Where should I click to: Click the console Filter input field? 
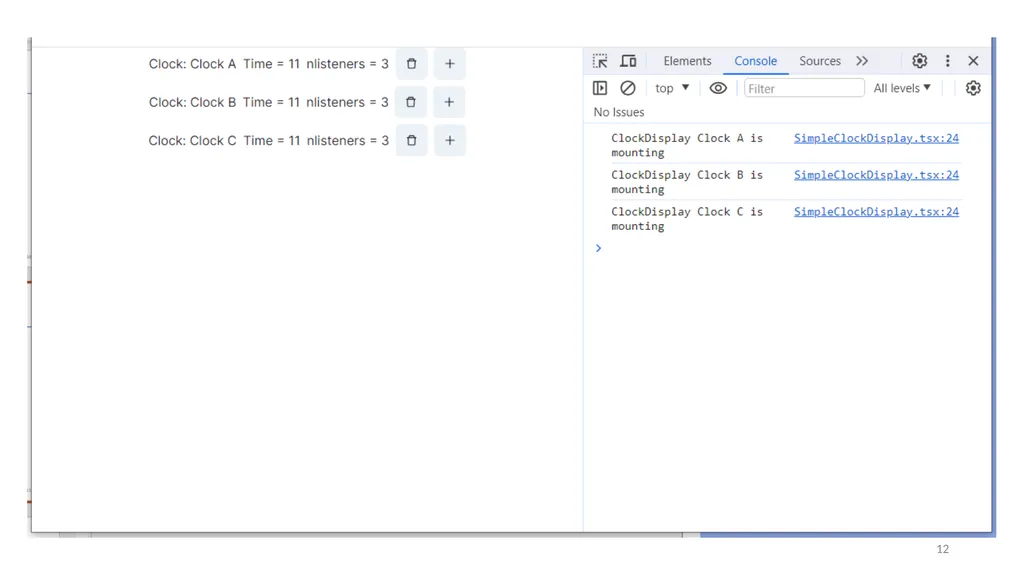[x=804, y=88]
